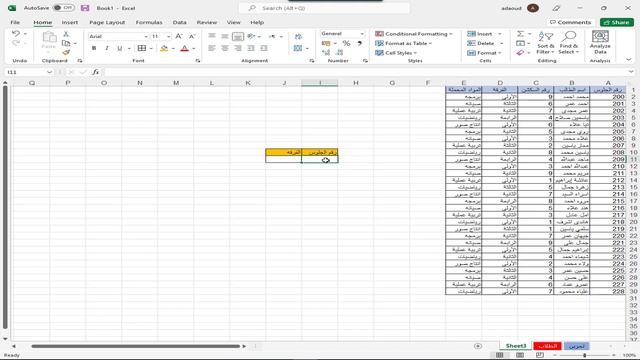The height and width of the screenshot is (360, 640).
Task: Apply the Fill Color bucket
Action: point(164,49)
